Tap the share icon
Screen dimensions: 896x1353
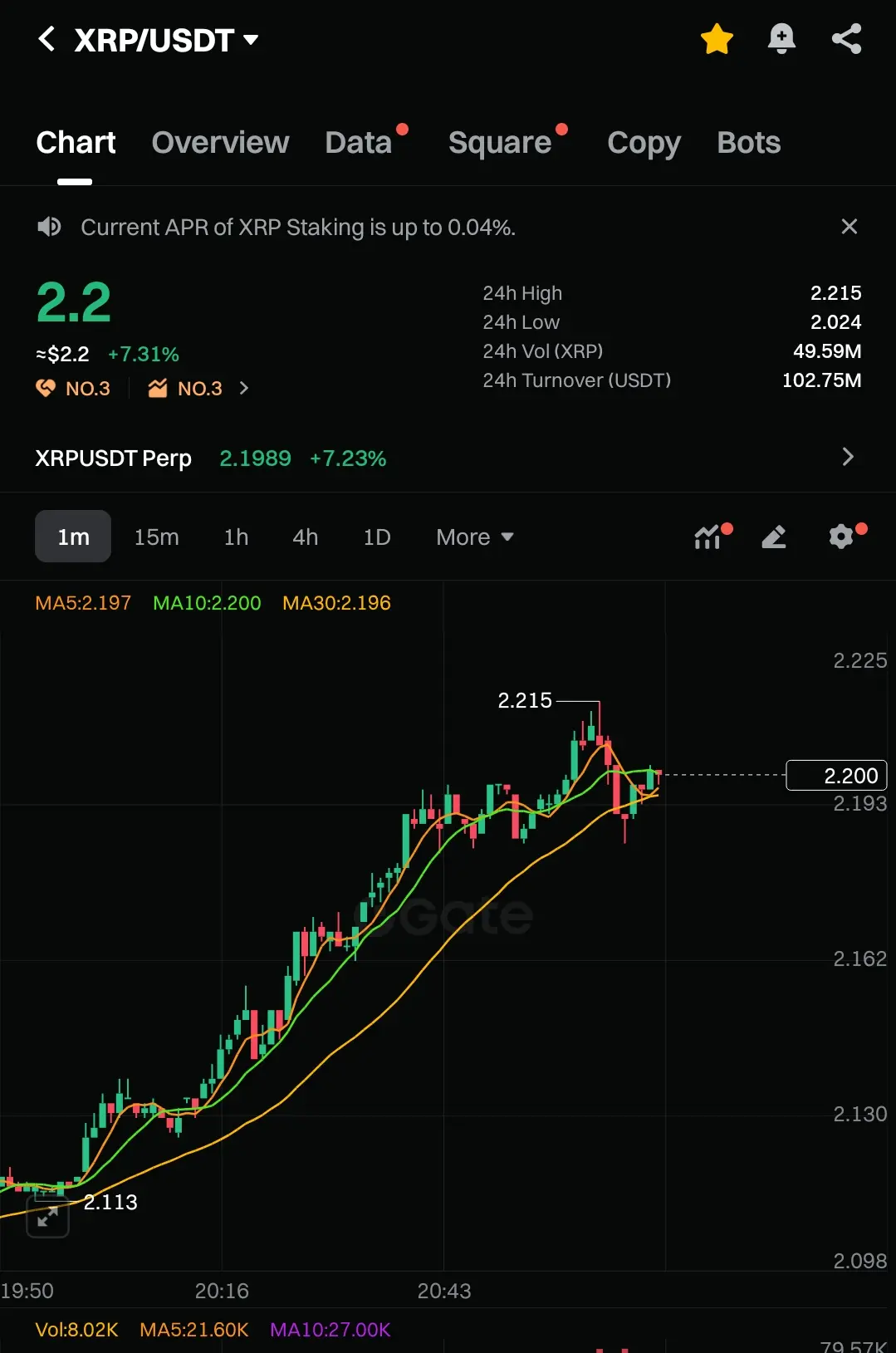coord(846,39)
